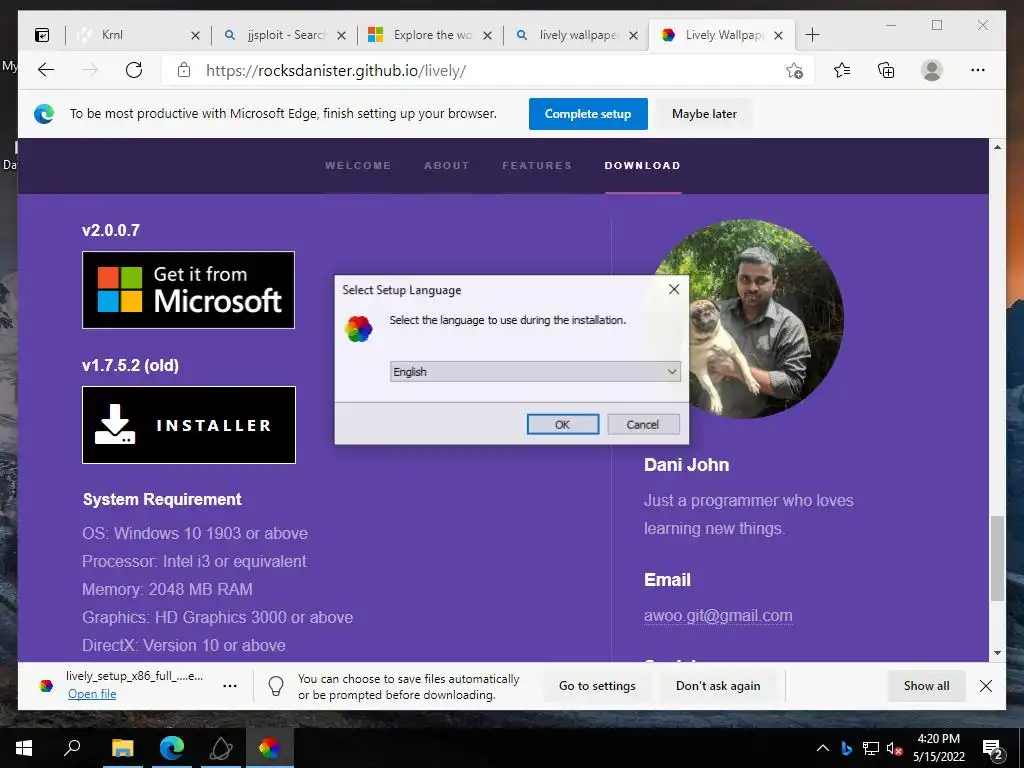The height and width of the screenshot is (768, 1024).
Task: Open tab actions menu icon
Action: click(x=42, y=35)
